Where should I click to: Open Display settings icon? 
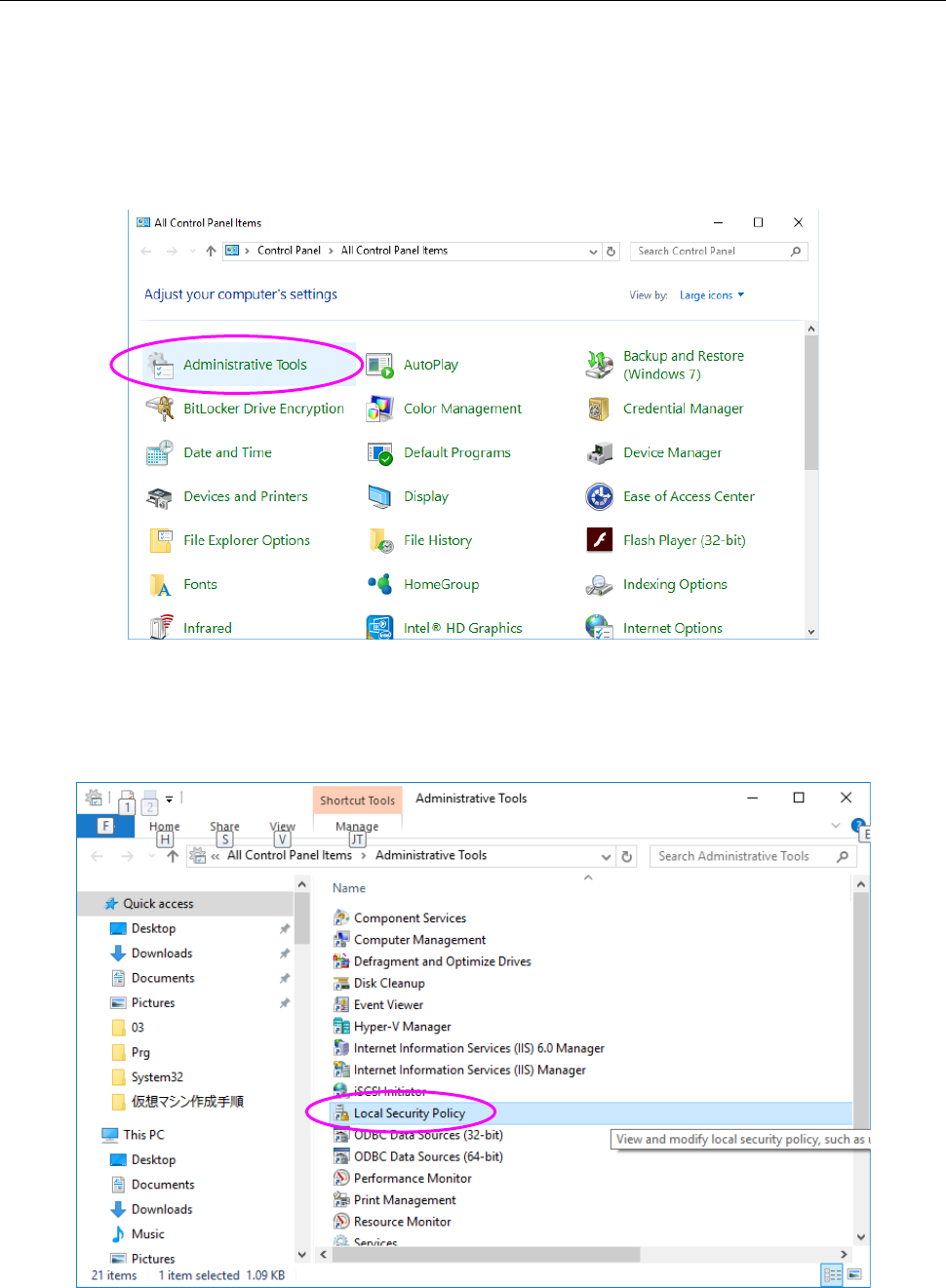tap(379, 496)
